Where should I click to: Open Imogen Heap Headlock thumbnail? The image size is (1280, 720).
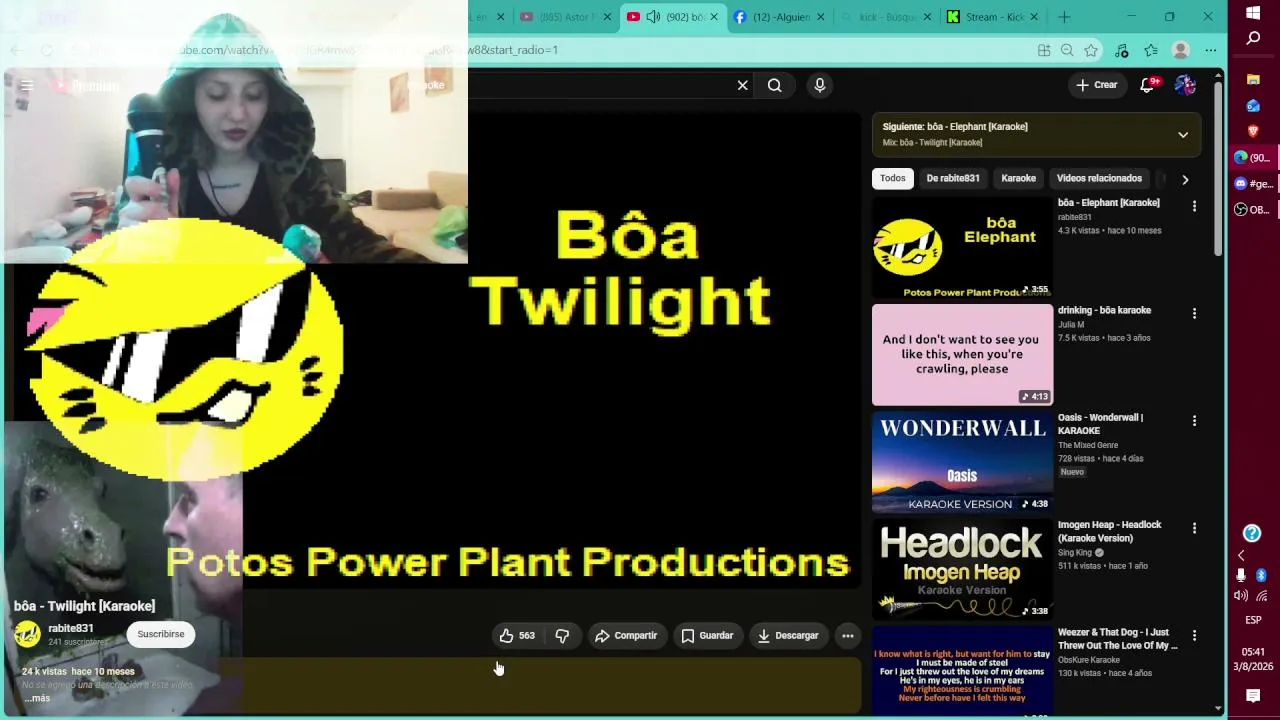pos(962,569)
